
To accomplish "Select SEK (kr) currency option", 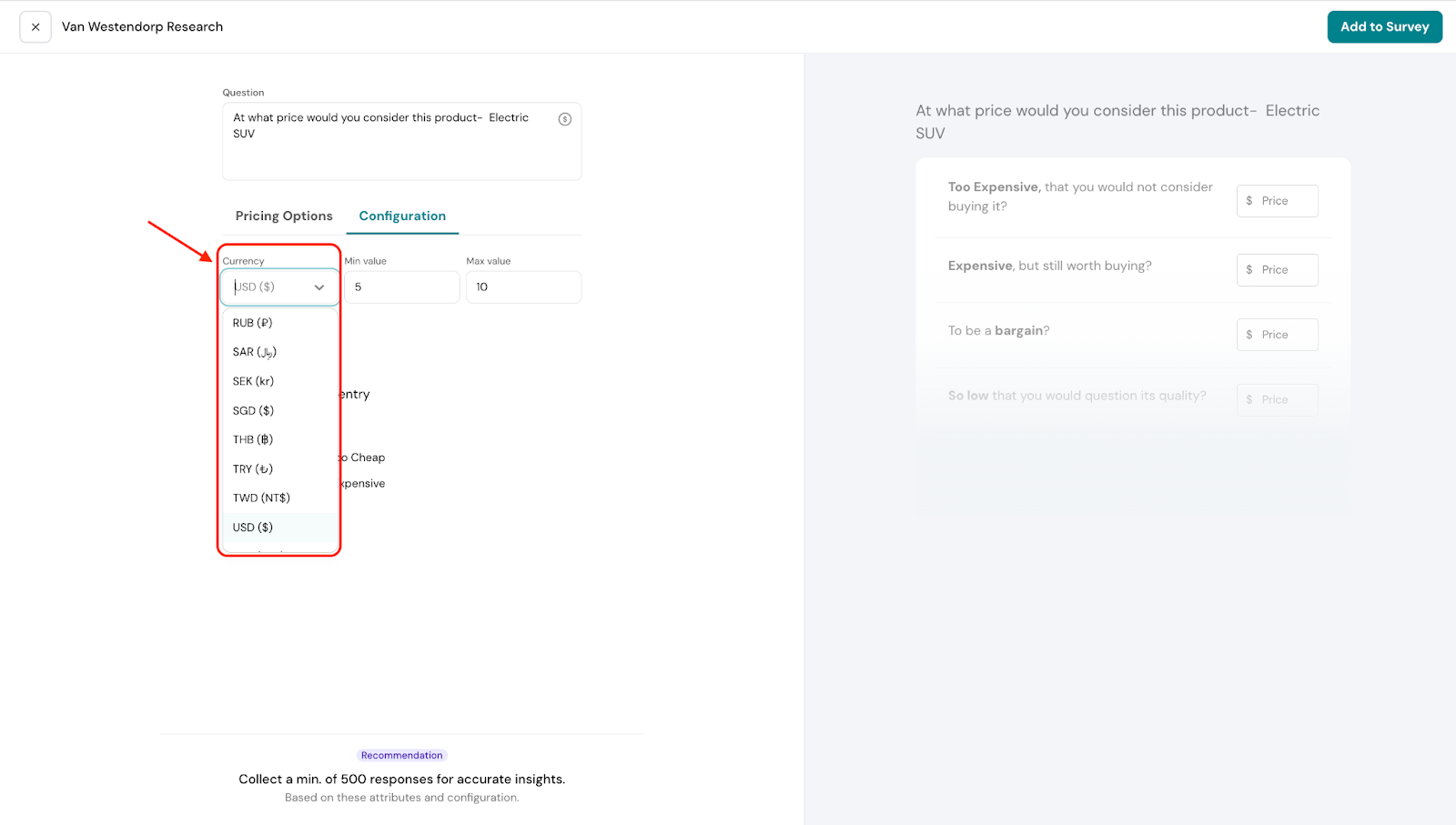I will (253, 381).
